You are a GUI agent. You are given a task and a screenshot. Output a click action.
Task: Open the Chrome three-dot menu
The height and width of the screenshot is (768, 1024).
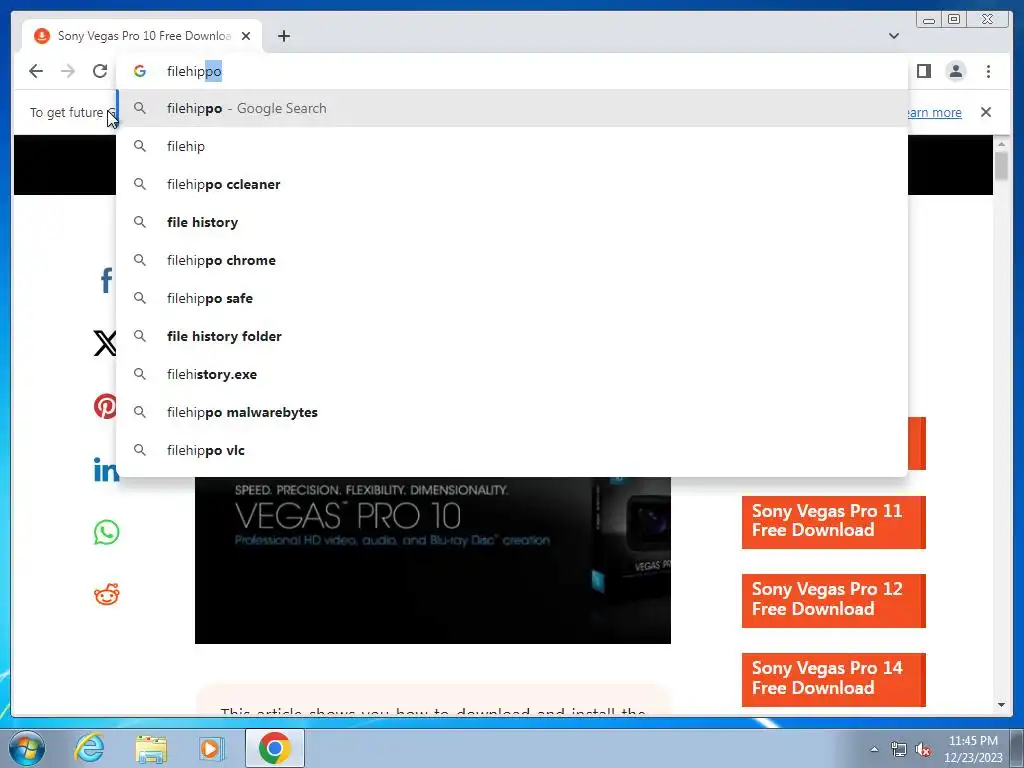coord(988,71)
